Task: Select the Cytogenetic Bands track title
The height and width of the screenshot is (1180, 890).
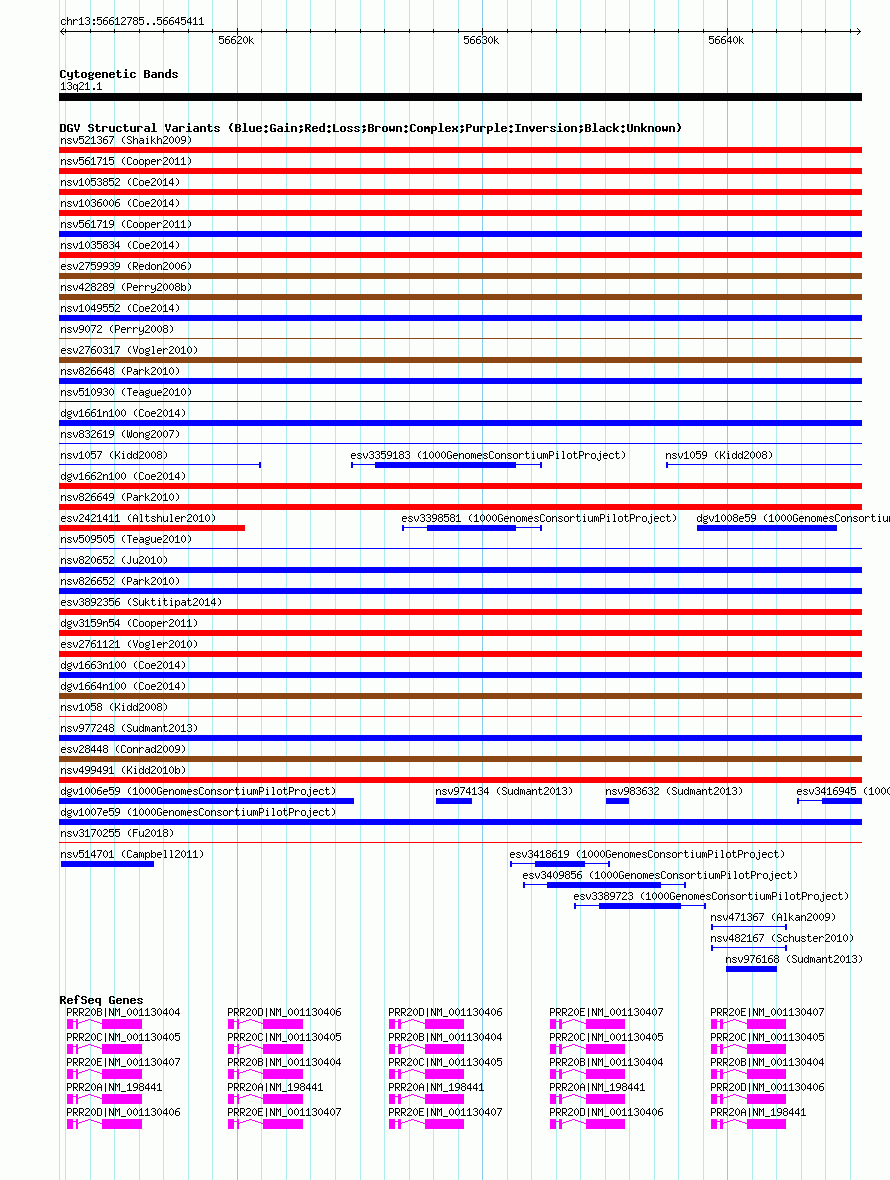Action: [x=119, y=74]
